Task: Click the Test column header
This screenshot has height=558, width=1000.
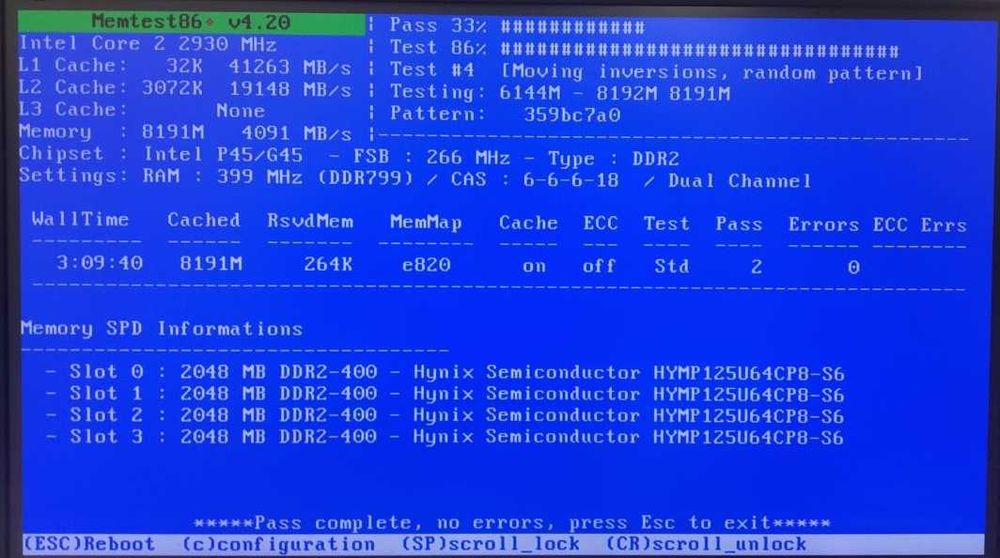Action: 666,224
